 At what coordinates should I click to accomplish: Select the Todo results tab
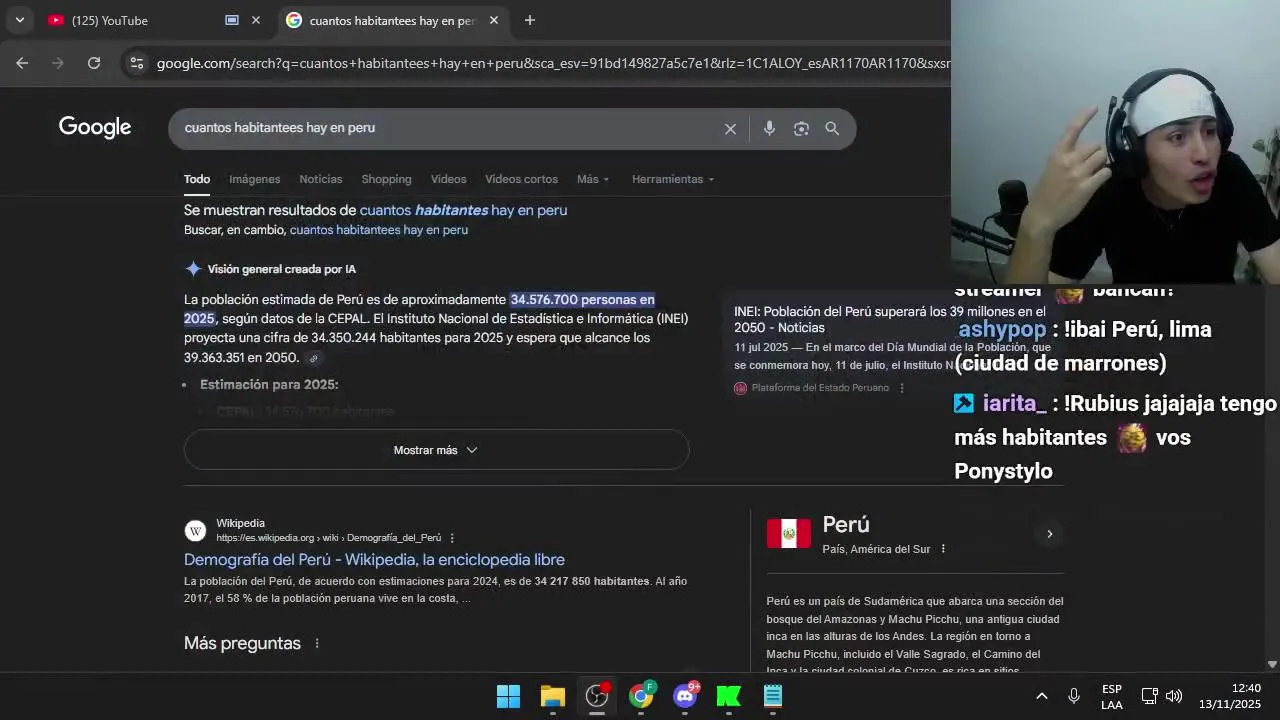click(197, 179)
